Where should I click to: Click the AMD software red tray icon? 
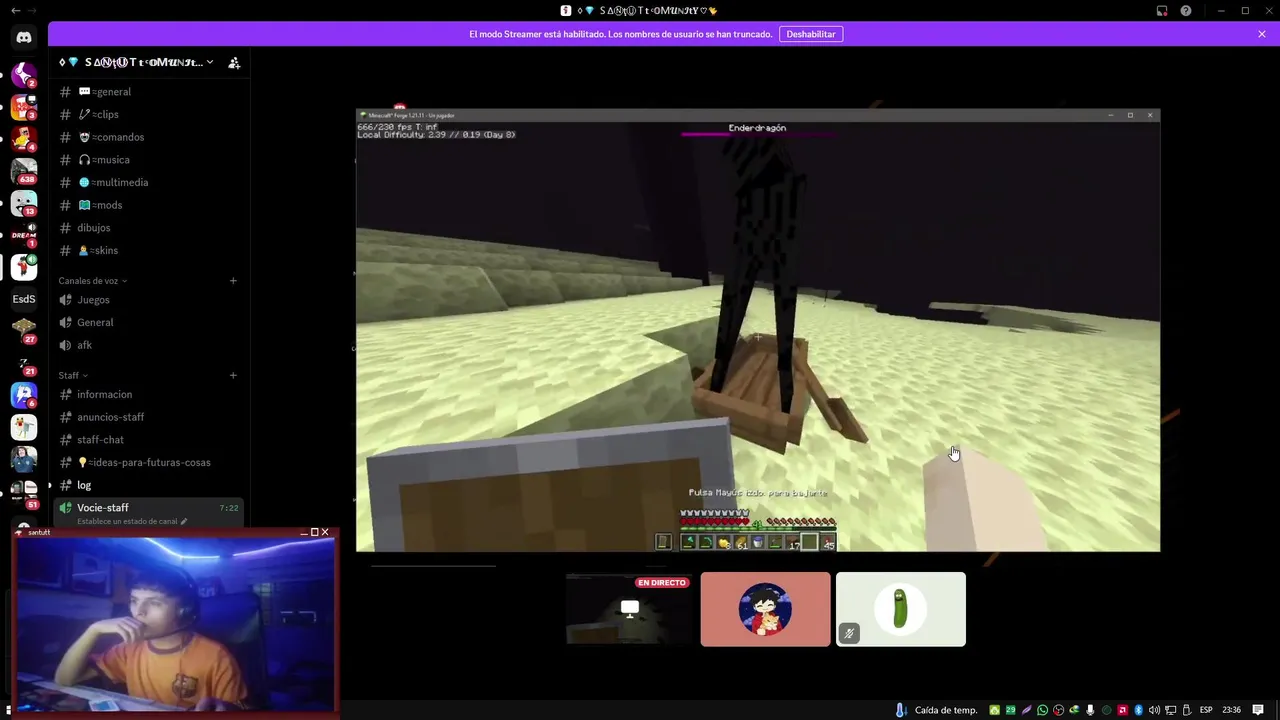(1122, 710)
